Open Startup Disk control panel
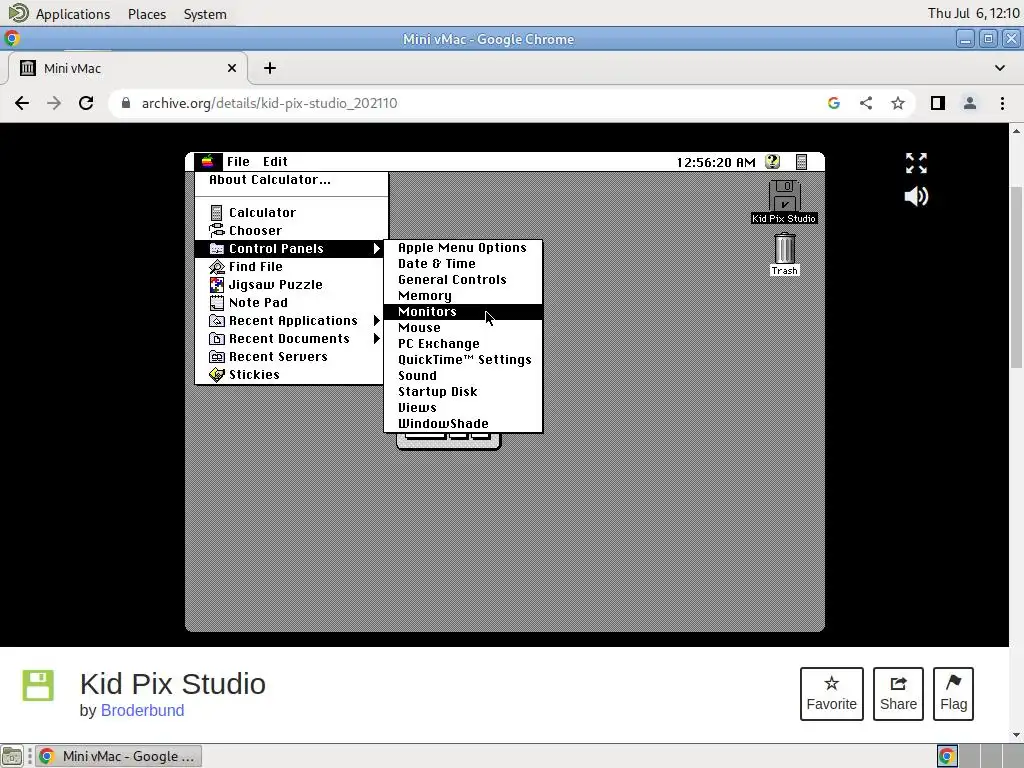Screen dimensions: 1024x768 (x=463, y=392)
